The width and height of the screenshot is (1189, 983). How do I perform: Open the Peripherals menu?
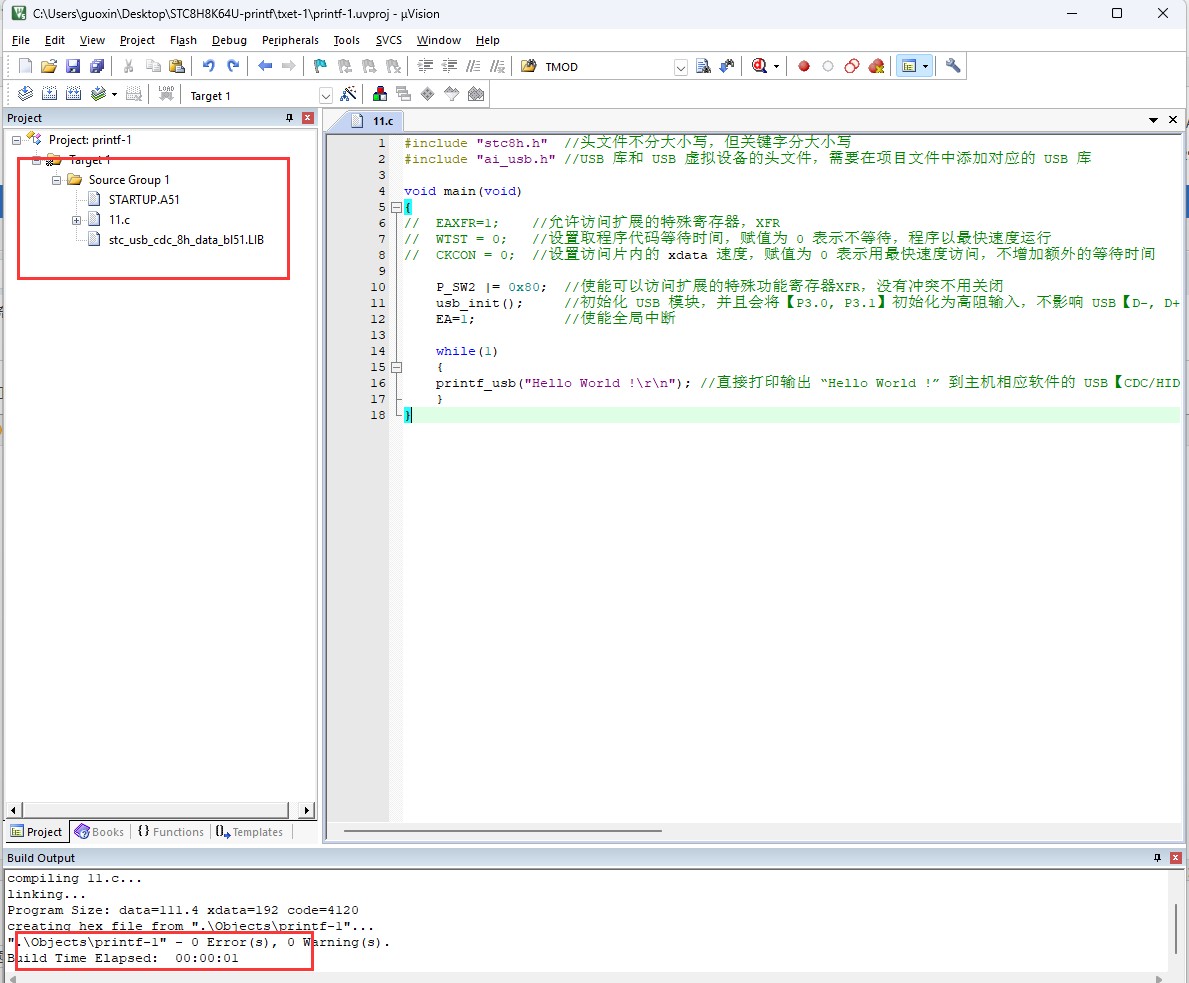point(290,40)
